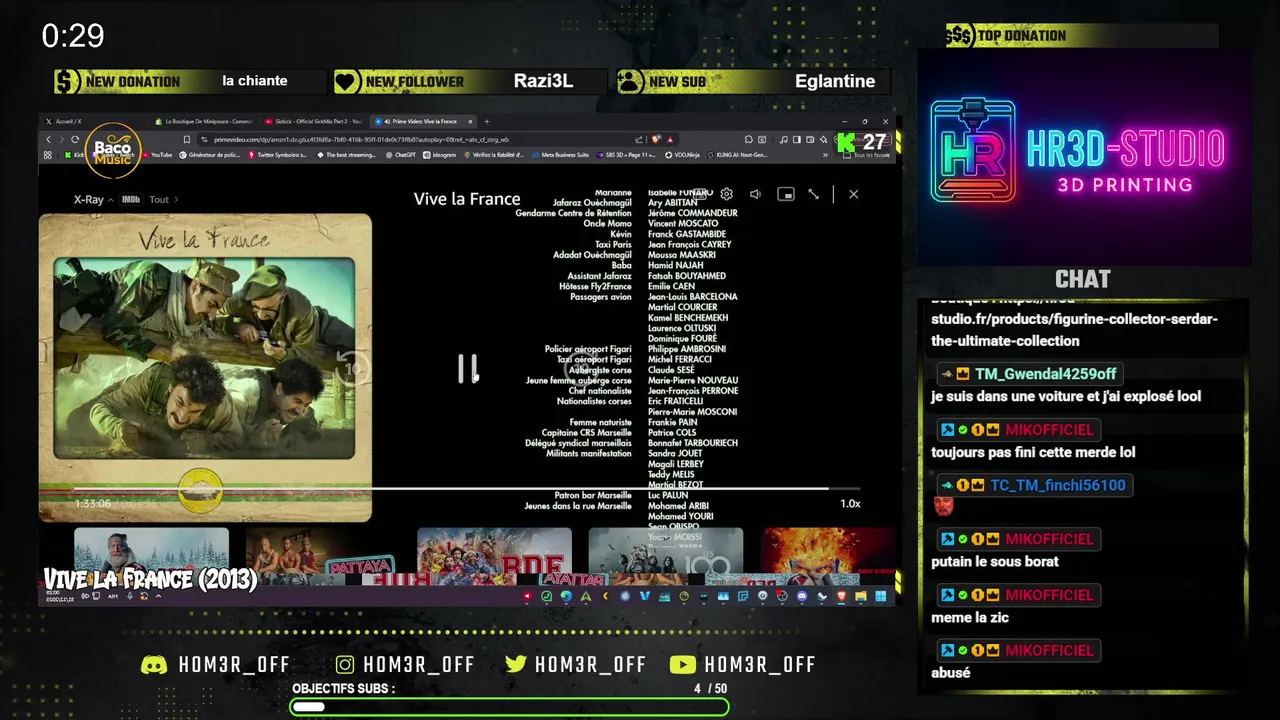Click chat username TC_TM_finchi56100

tap(1057, 485)
